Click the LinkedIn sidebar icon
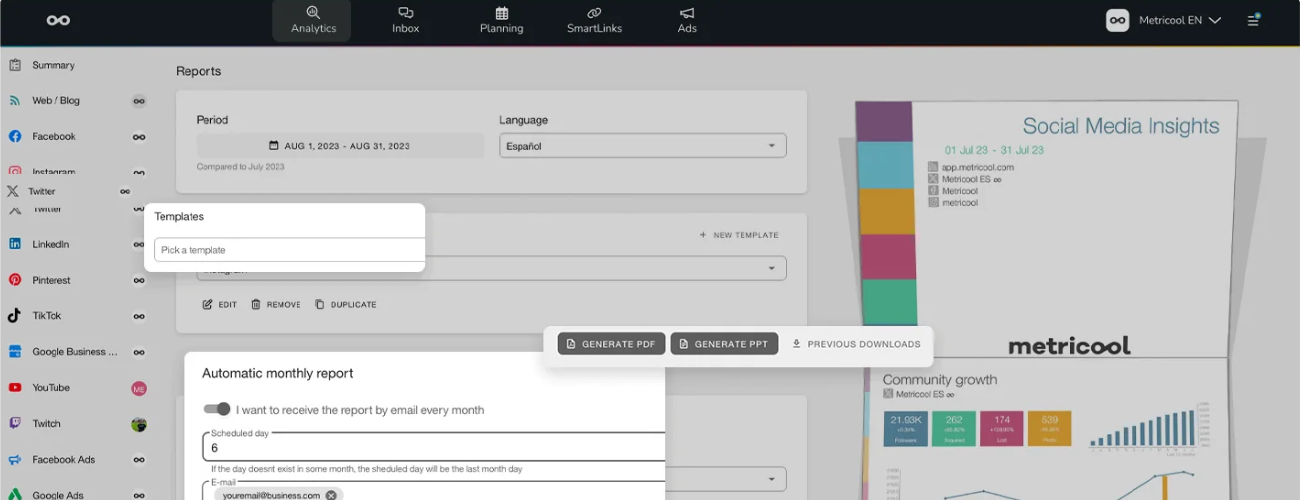 coord(15,244)
